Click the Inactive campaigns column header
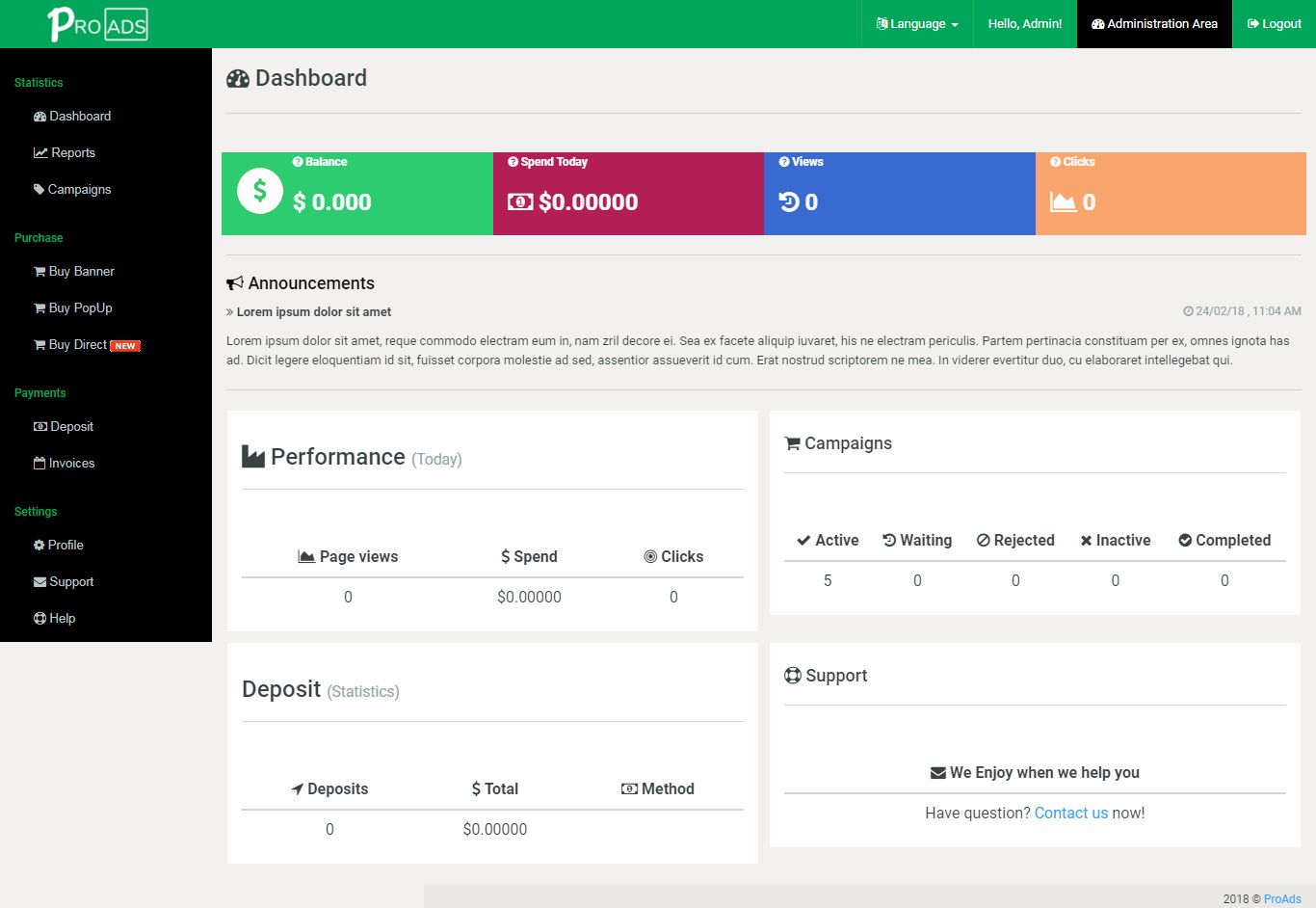Viewport: 1316px width, 908px height. (x=1116, y=540)
